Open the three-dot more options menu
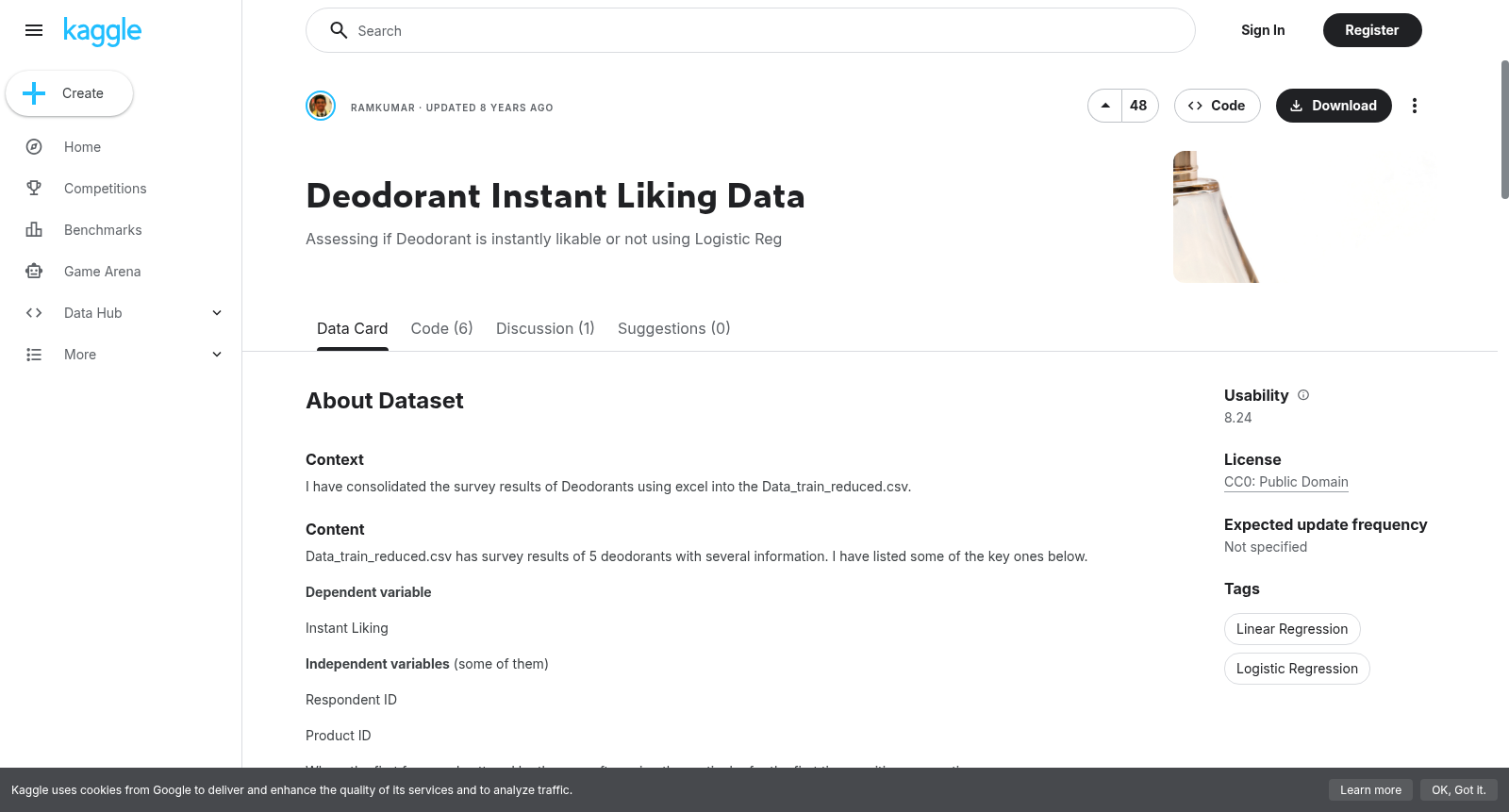The width and height of the screenshot is (1509, 812). coord(1414,106)
